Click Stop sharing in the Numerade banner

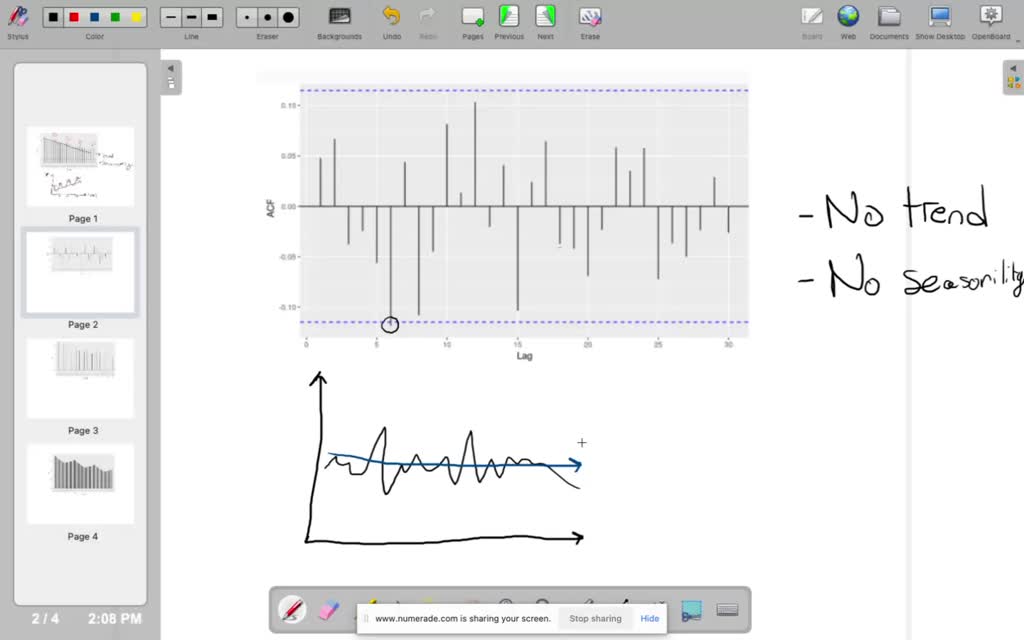click(x=595, y=618)
